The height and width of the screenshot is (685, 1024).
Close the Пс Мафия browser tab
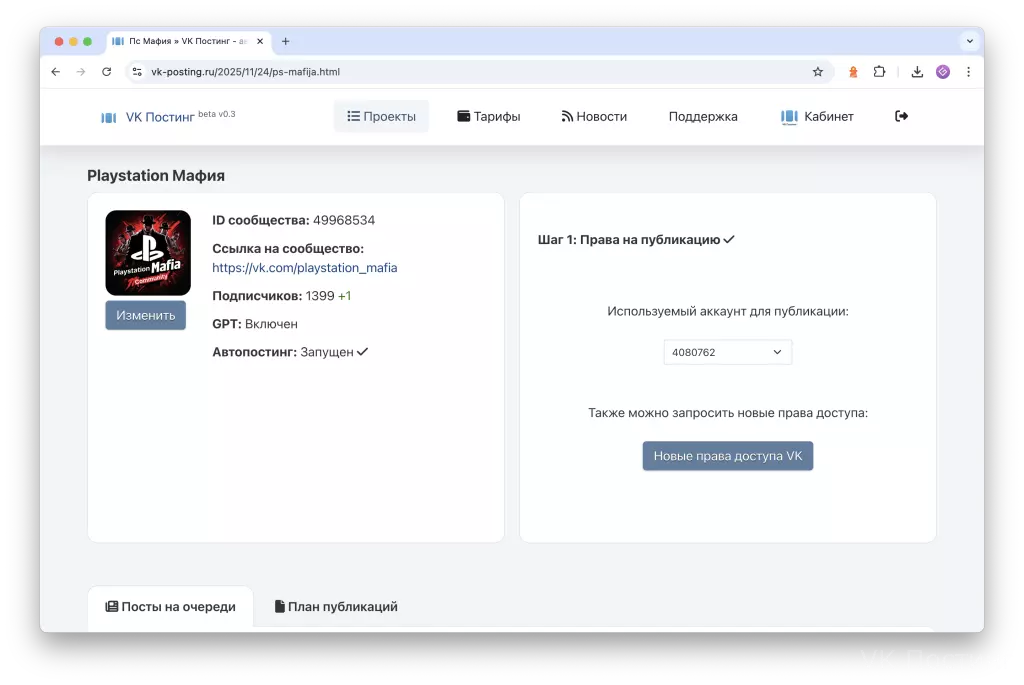point(260,41)
